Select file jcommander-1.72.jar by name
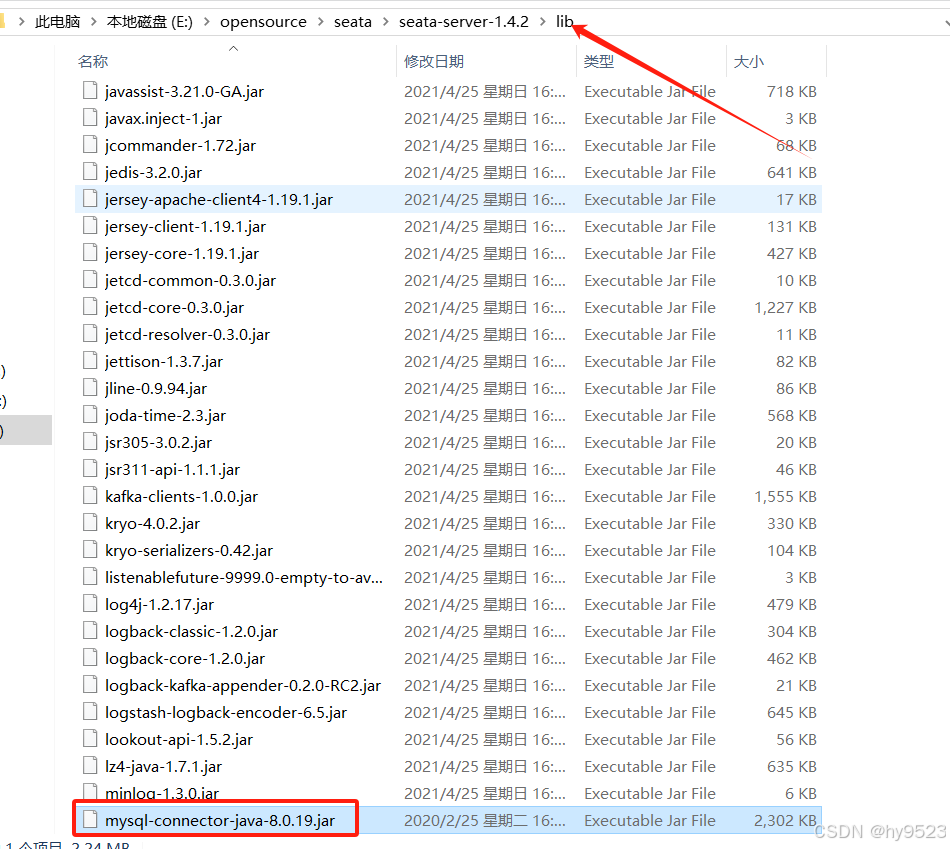This screenshot has height=849, width=950. pyautogui.click(x=181, y=145)
